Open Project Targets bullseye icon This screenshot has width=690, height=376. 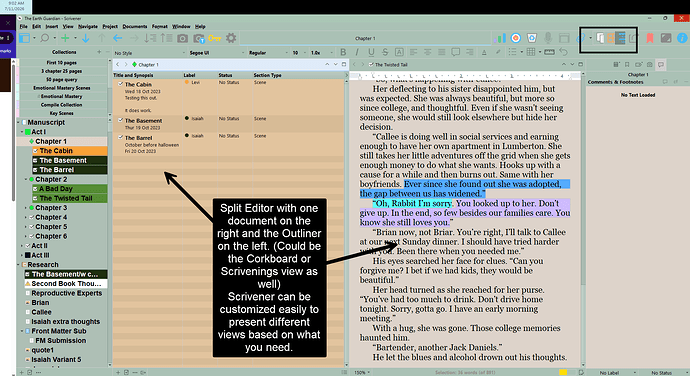click(516, 38)
